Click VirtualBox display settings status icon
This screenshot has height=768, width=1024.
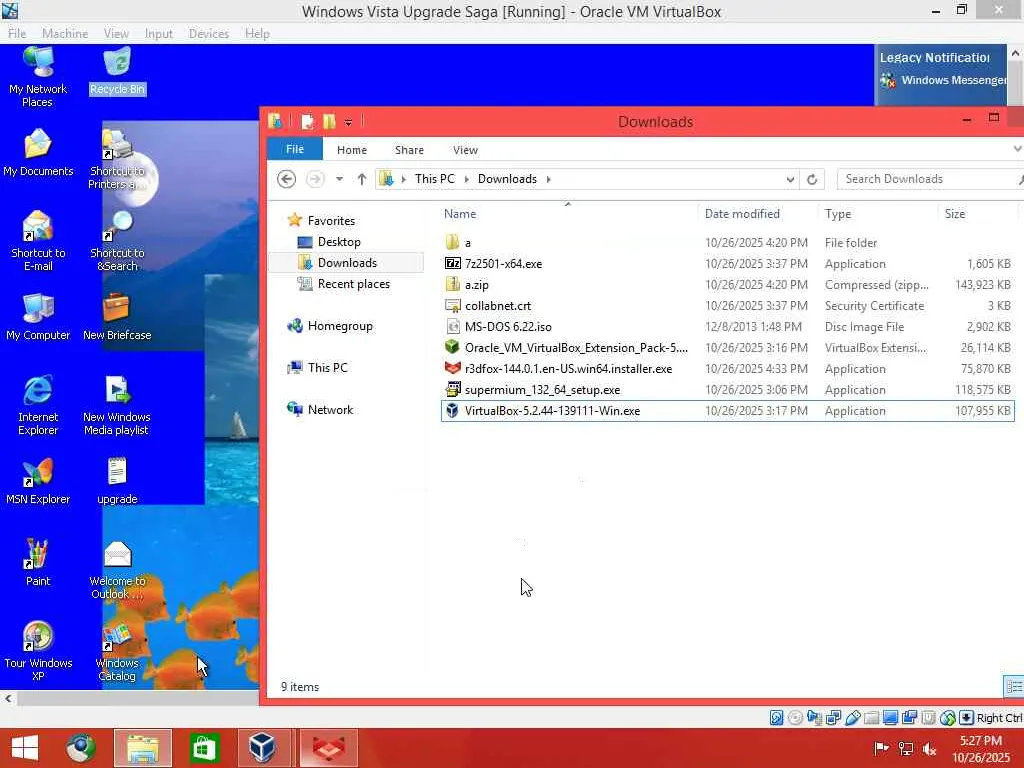(x=890, y=718)
